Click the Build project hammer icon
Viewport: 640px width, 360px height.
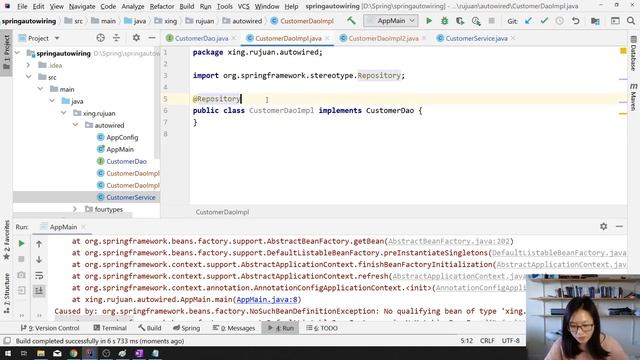coord(351,20)
